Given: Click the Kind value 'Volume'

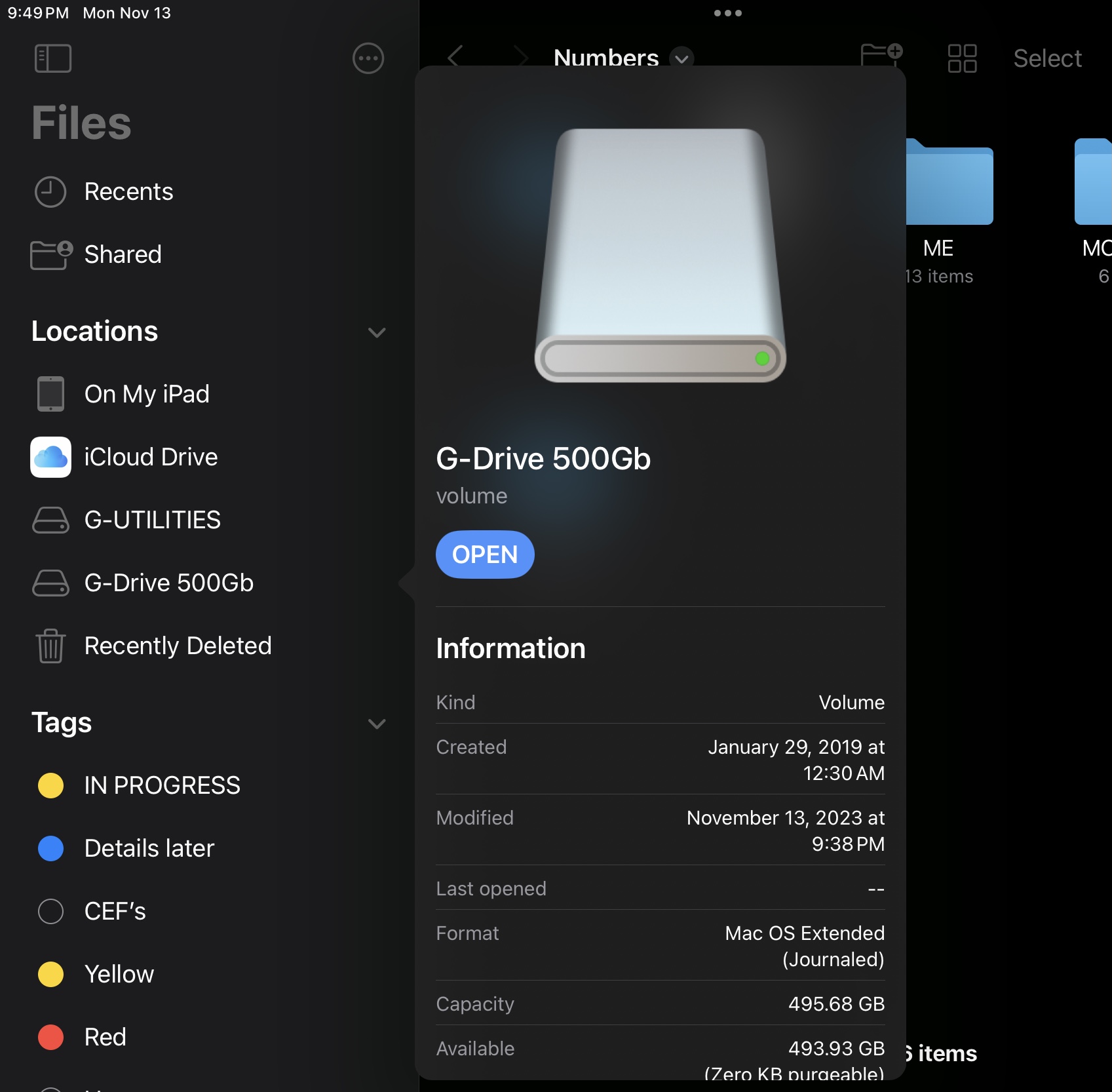Looking at the screenshot, I should (x=851, y=703).
